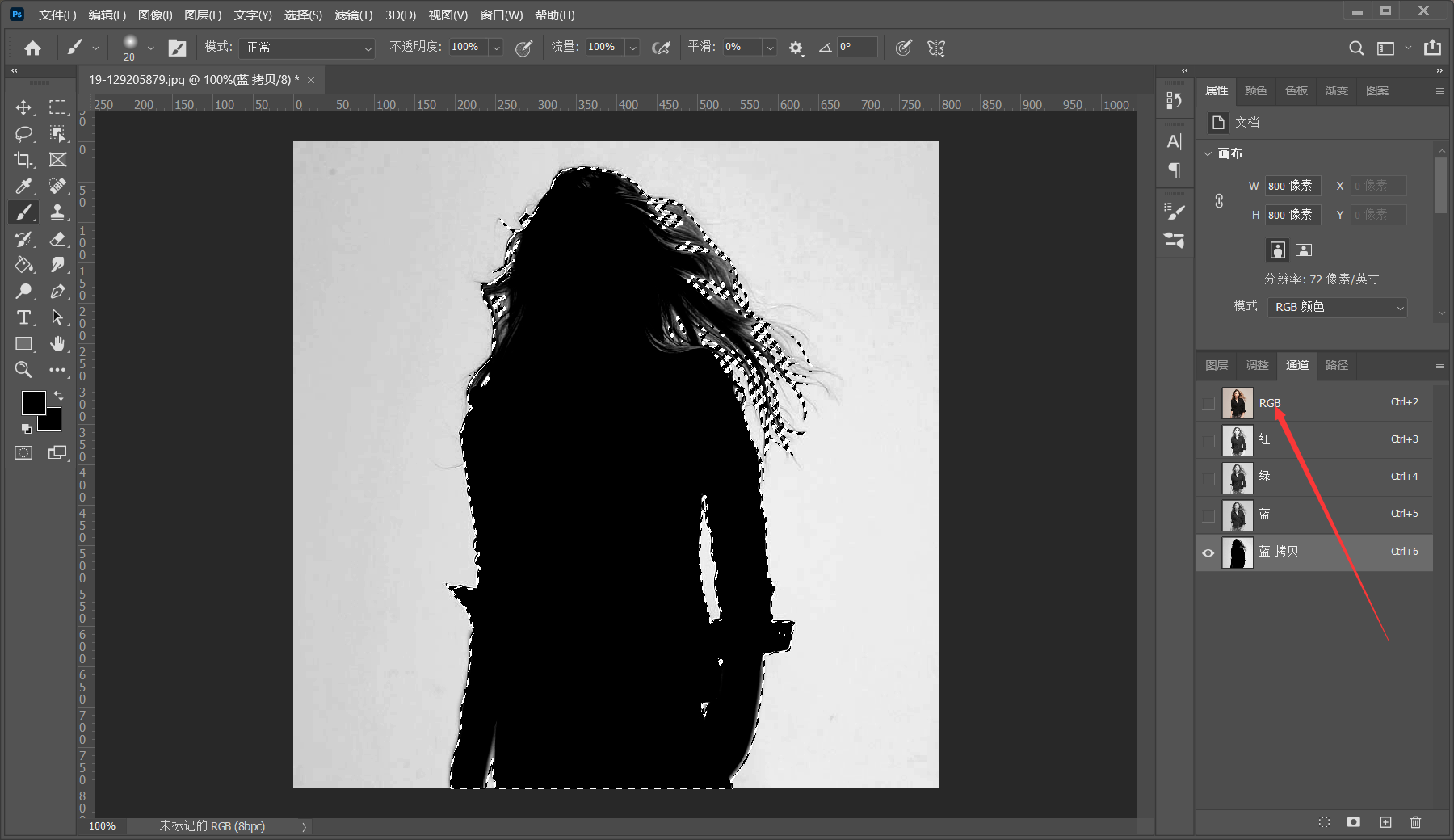Select the Crop tool
This screenshot has height=840, width=1454.
[x=23, y=160]
